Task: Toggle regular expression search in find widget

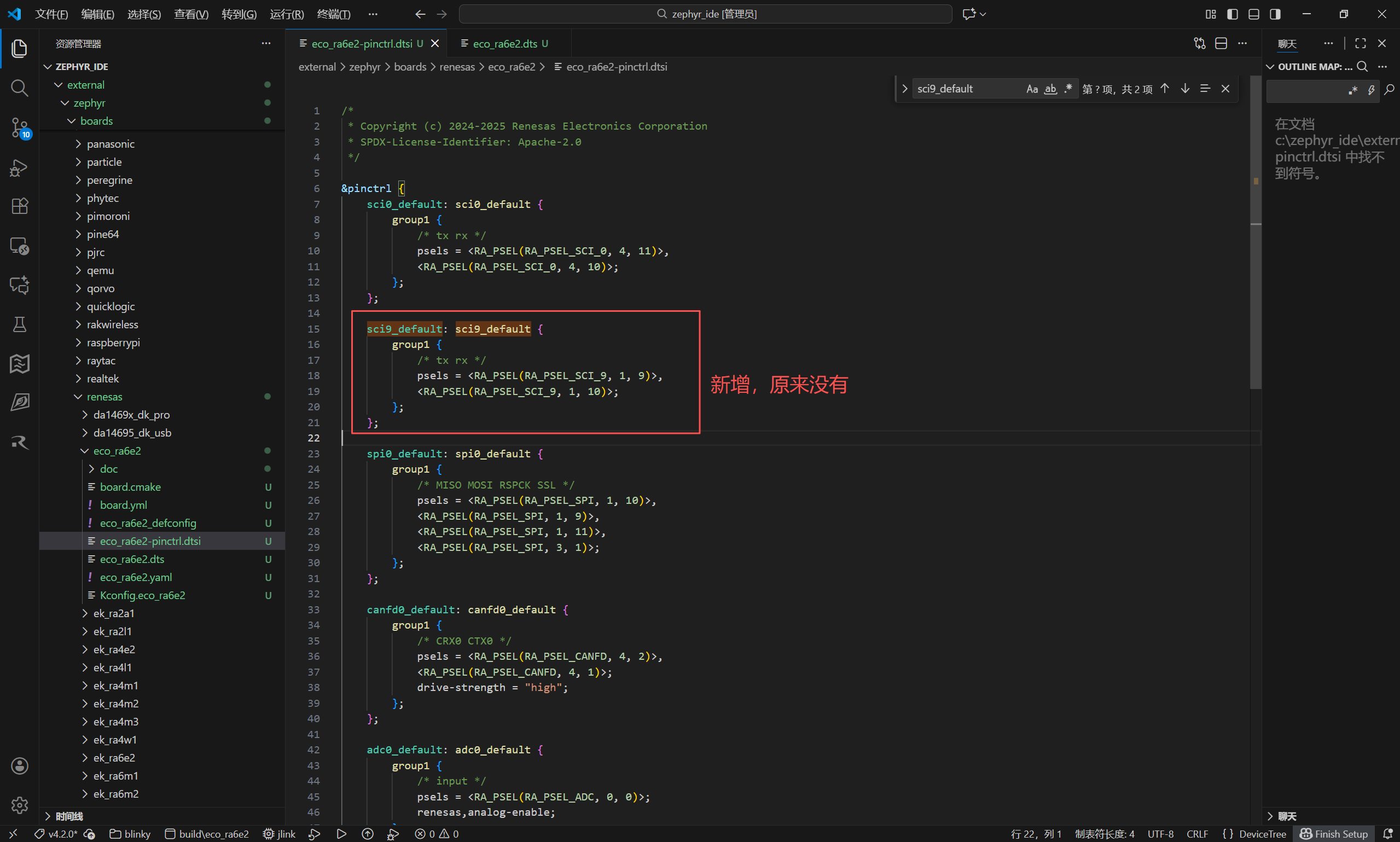Action: point(1068,89)
